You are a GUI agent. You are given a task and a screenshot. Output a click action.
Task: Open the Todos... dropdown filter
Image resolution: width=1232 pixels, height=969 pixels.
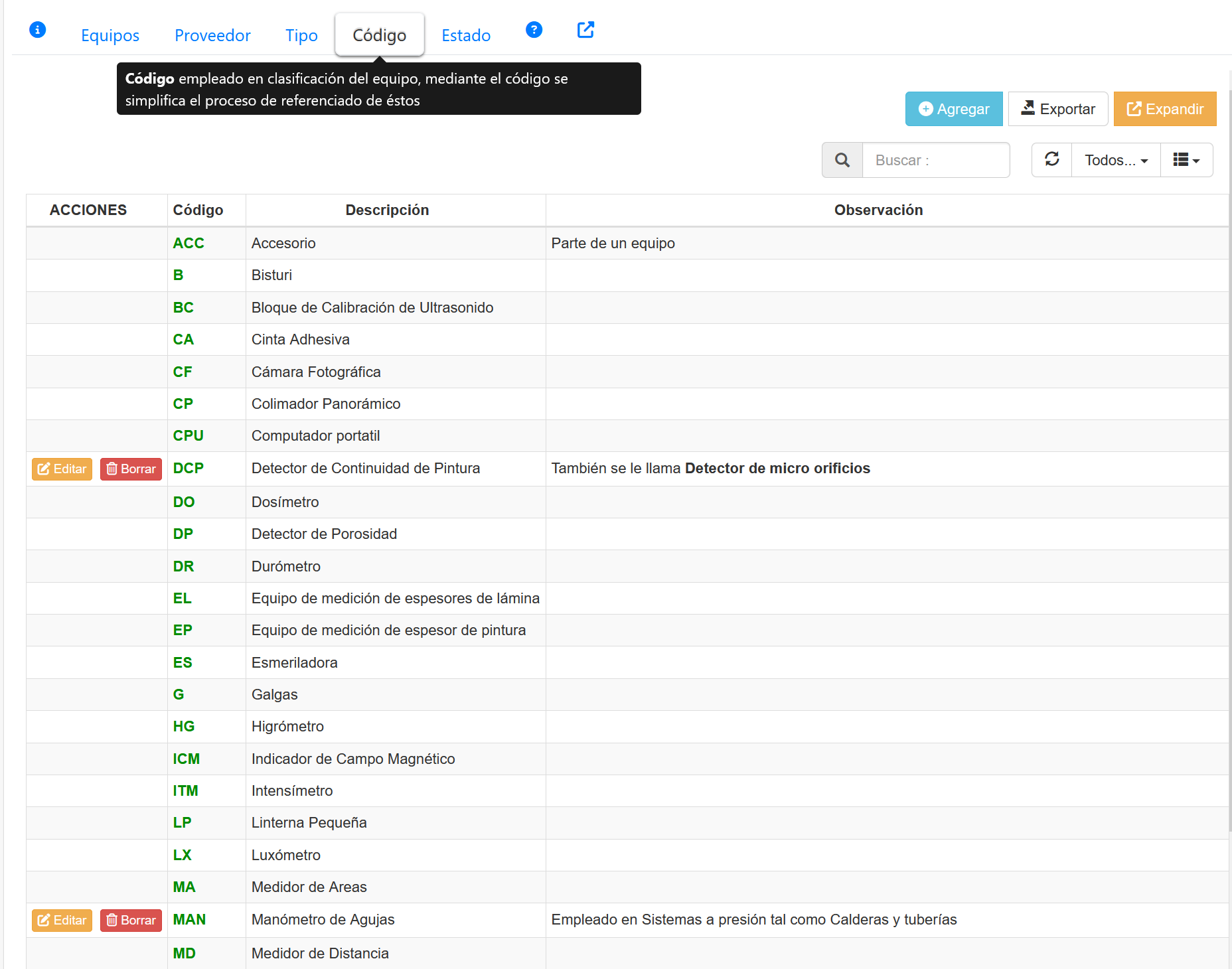click(1116, 160)
